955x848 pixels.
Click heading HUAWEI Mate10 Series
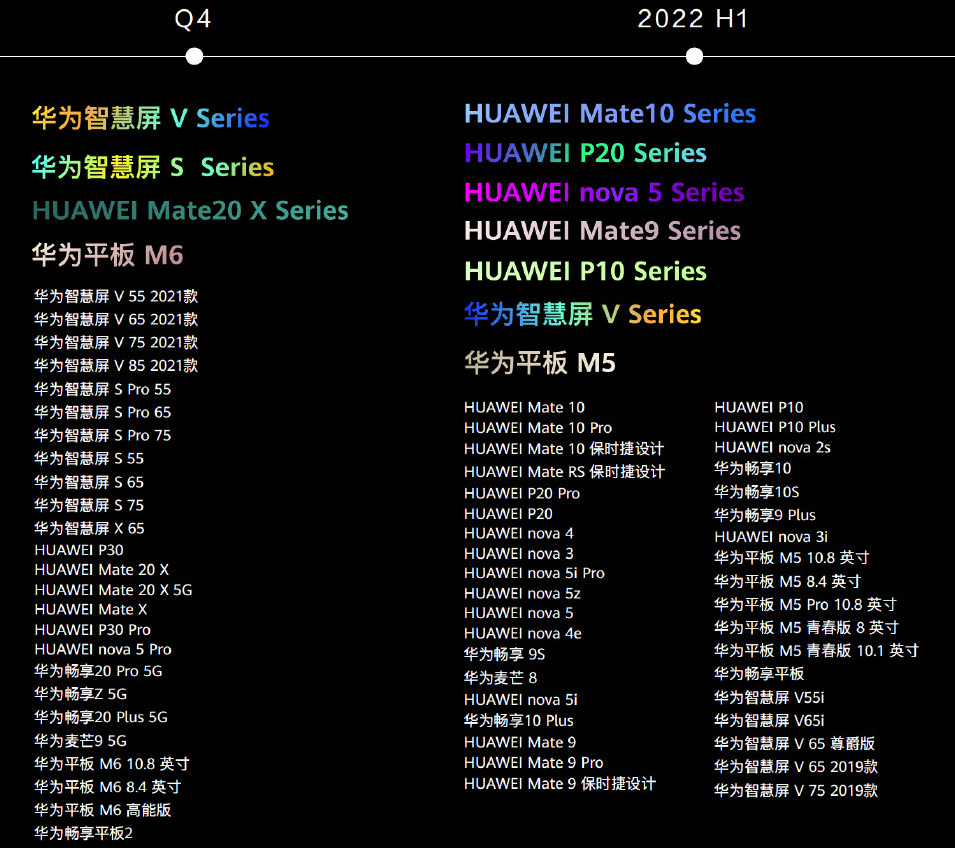[x=610, y=114]
